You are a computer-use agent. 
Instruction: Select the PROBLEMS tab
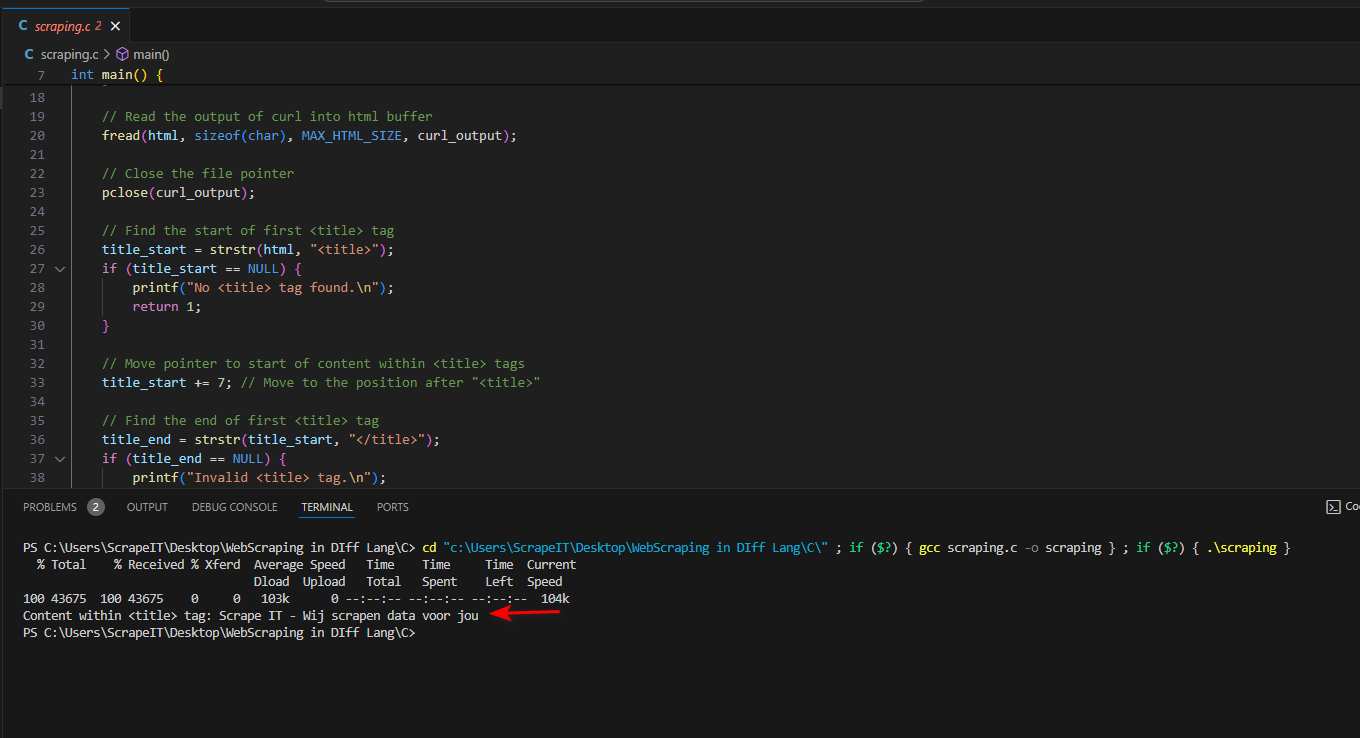50,507
